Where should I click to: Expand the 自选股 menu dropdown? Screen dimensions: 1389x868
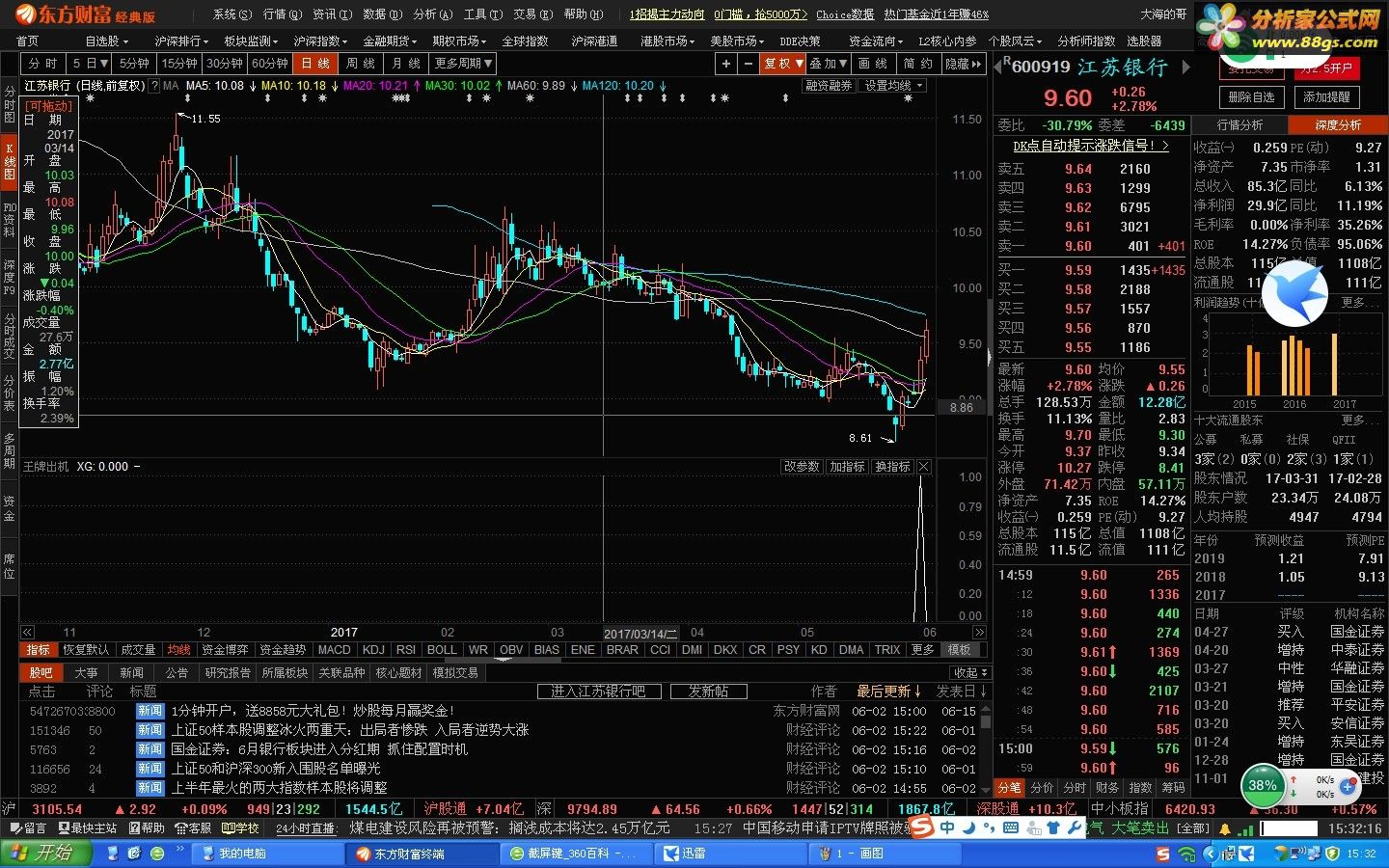click(x=106, y=41)
